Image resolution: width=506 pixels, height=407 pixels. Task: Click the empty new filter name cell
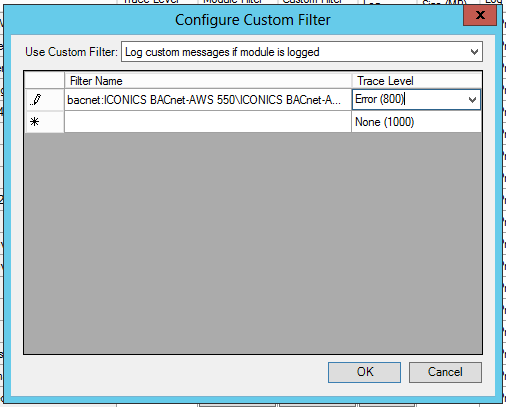tap(208, 122)
